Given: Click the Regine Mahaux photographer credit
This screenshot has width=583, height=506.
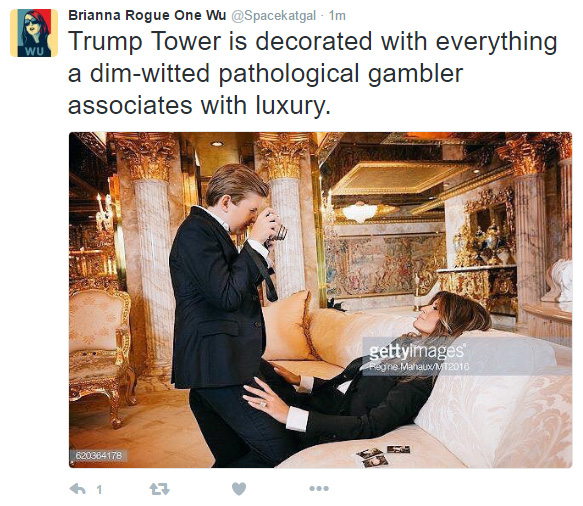Looking at the screenshot, I should (419, 367).
